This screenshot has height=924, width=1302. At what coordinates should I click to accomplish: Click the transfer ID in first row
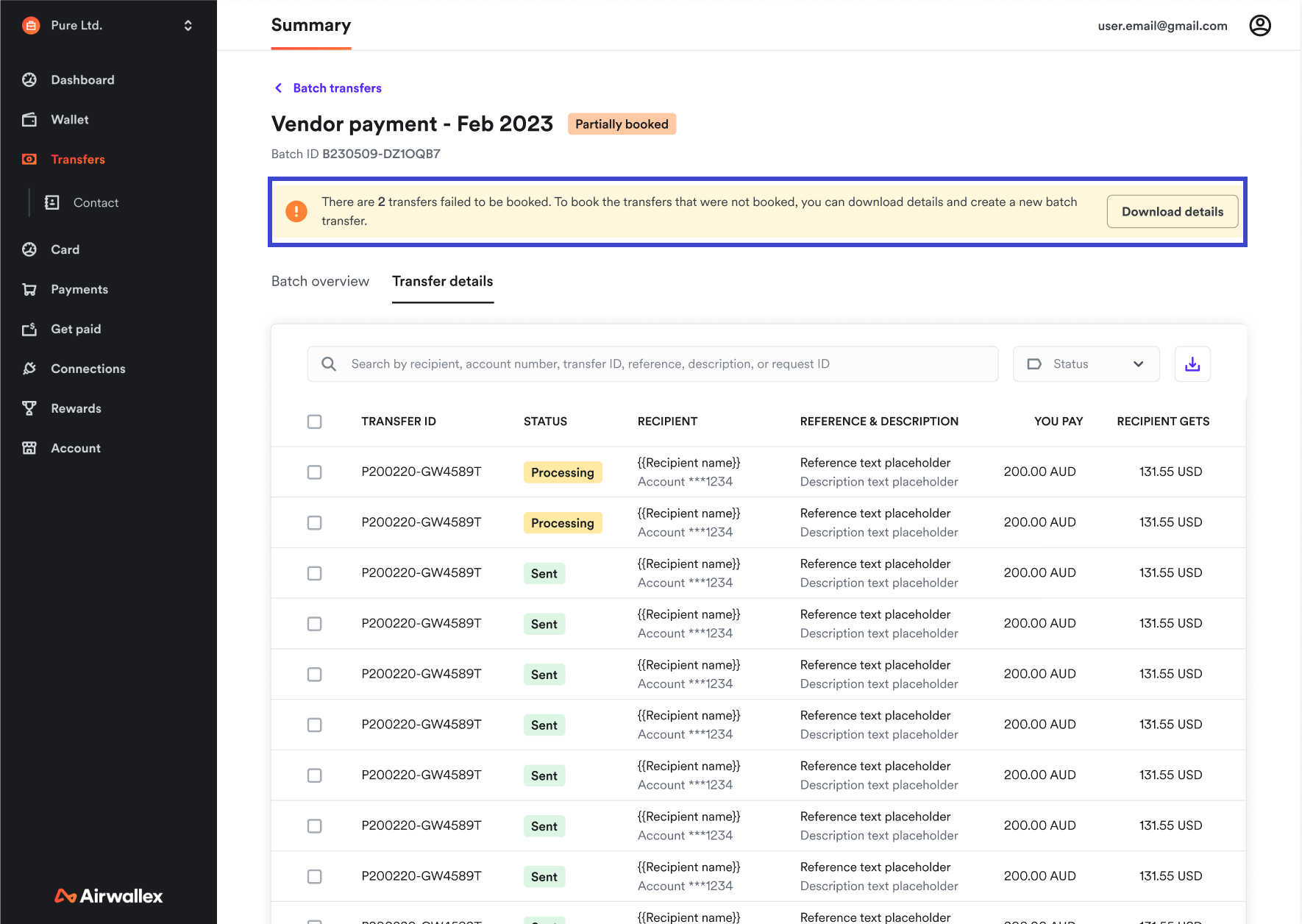(x=421, y=472)
